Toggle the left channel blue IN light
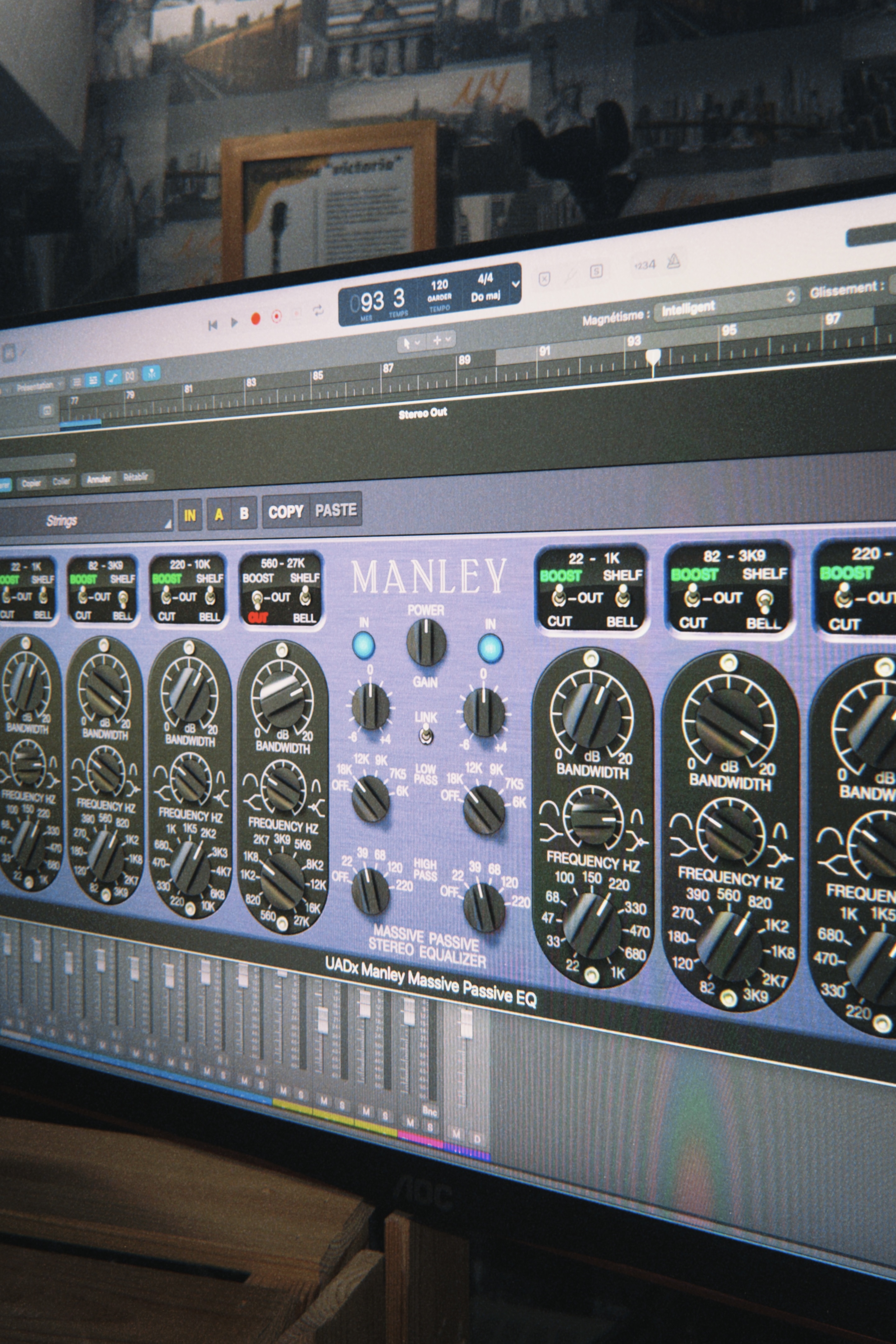 click(x=363, y=646)
